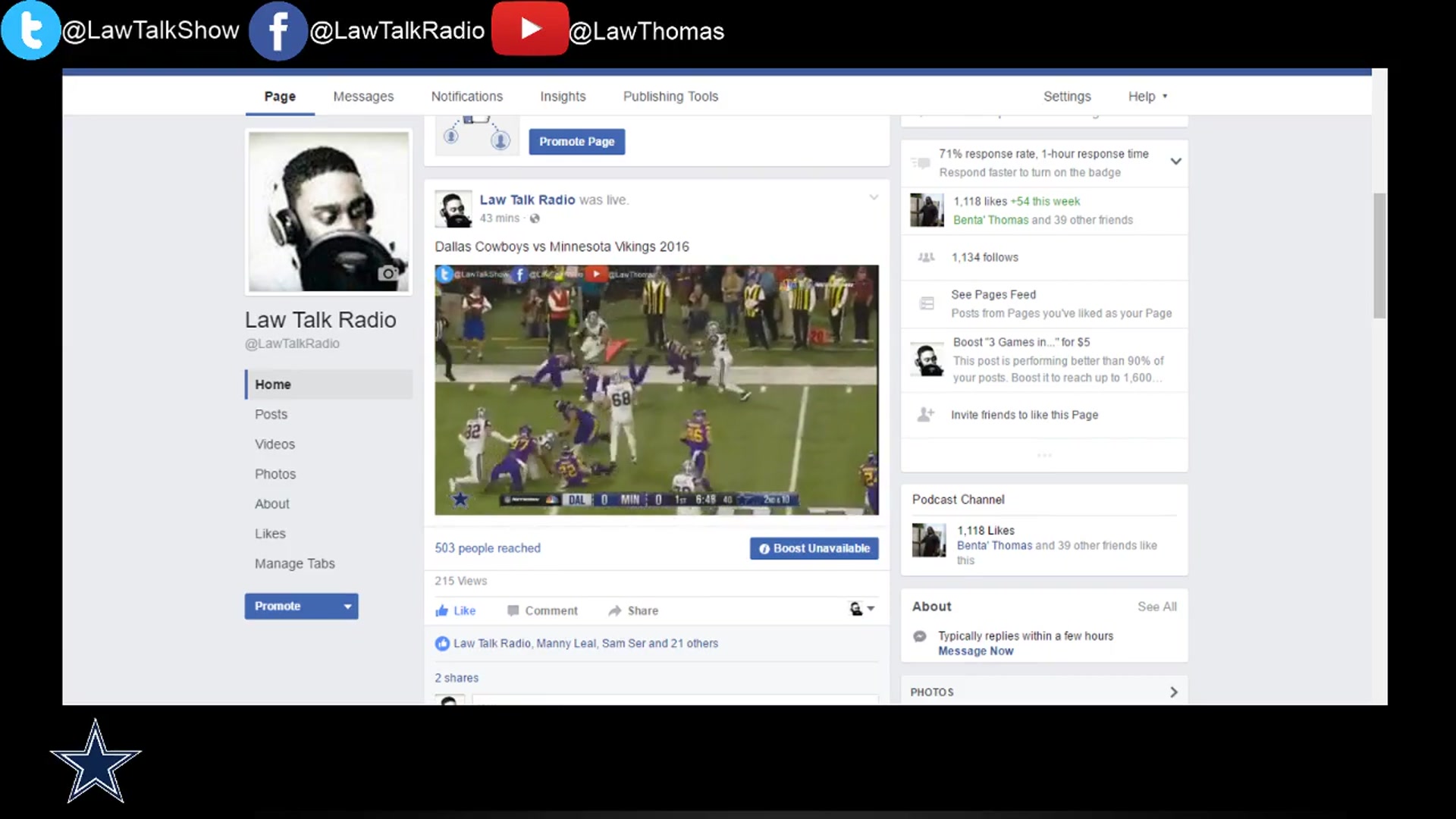1456x819 pixels.
Task: Click the Podcast Channel page thumbnail
Action: 929,540
